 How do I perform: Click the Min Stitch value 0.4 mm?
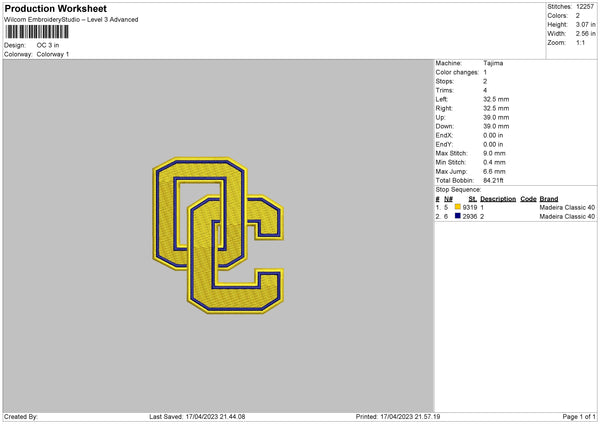coord(494,162)
